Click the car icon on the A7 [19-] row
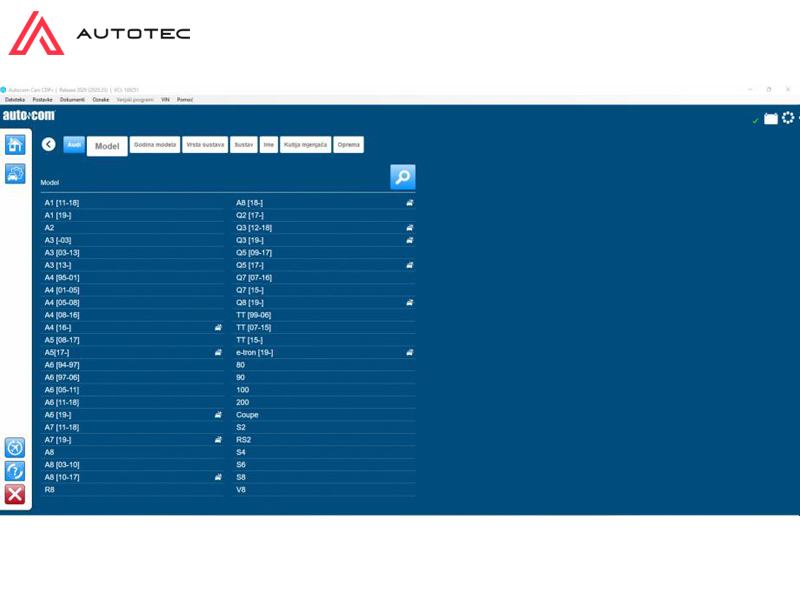The width and height of the screenshot is (800, 600). click(x=218, y=440)
